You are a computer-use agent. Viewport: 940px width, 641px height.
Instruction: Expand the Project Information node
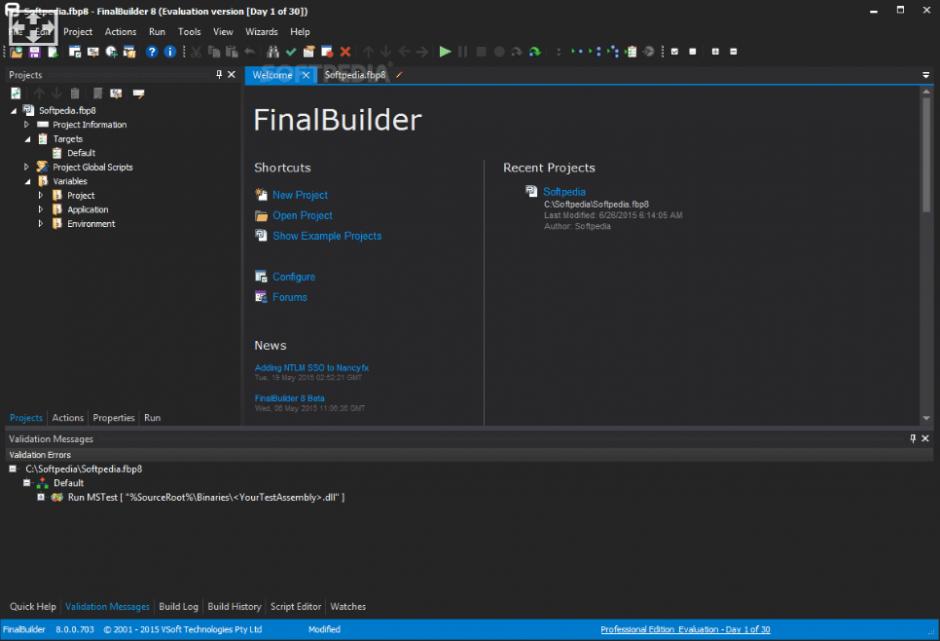point(26,125)
